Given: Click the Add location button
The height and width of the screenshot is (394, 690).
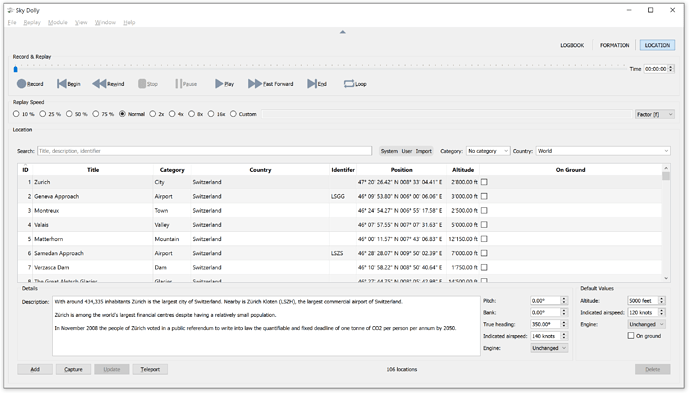Looking at the screenshot, I should [x=35, y=369].
